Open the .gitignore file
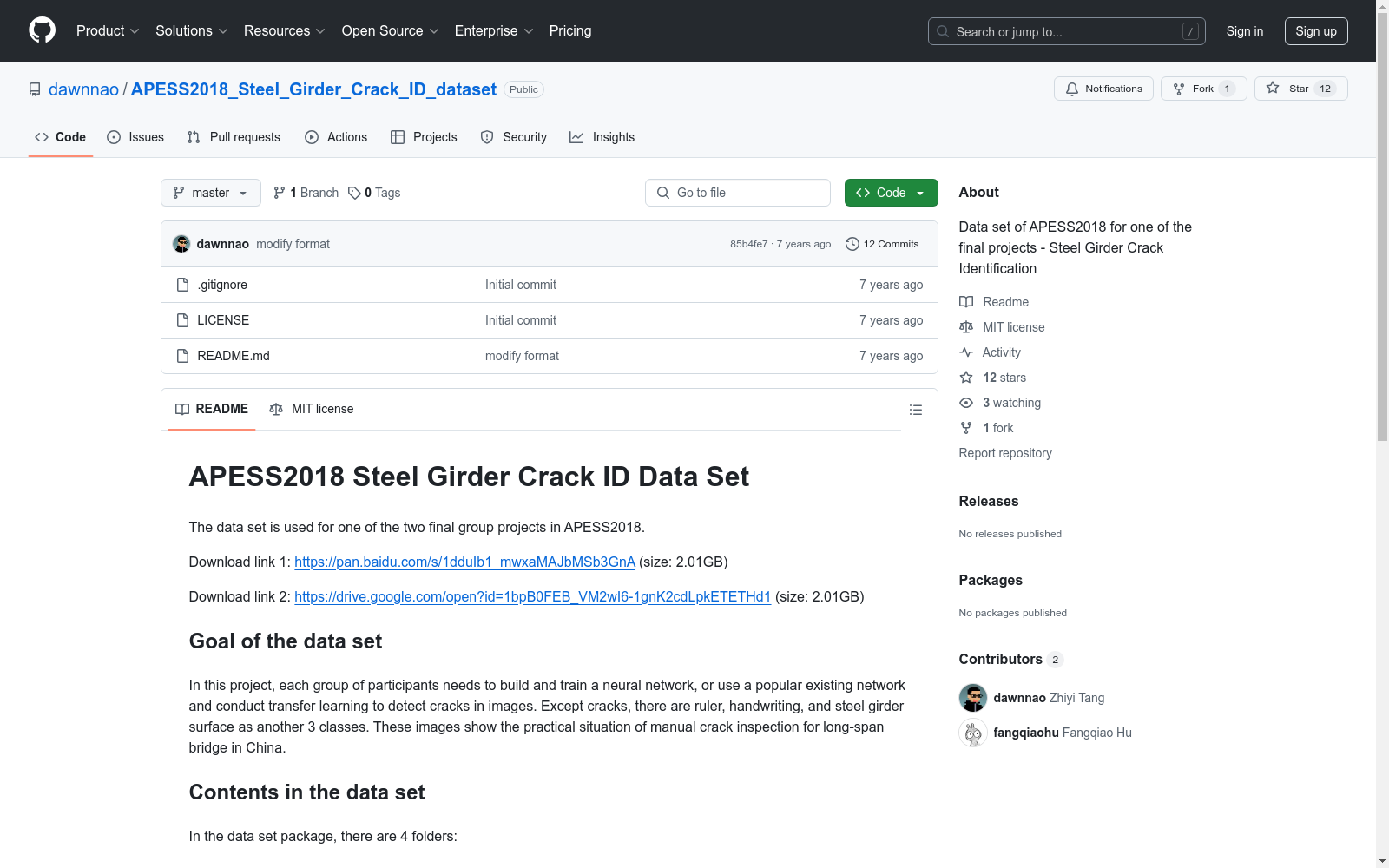The width and height of the screenshot is (1389, 868). (x=222, y=285)
